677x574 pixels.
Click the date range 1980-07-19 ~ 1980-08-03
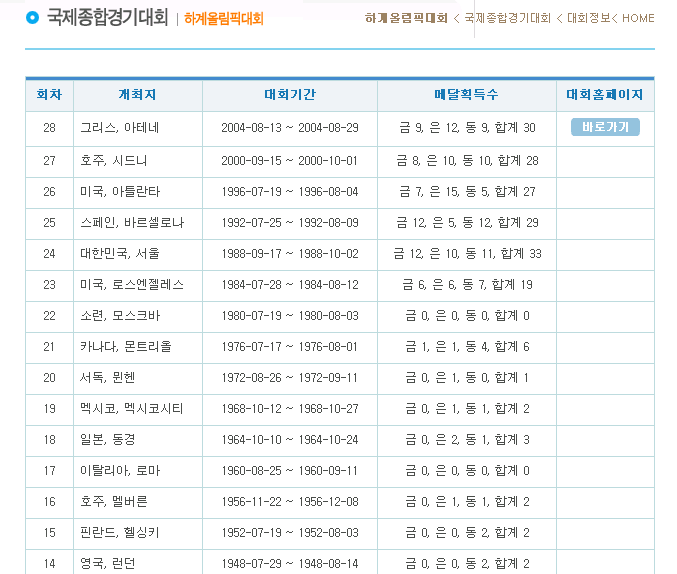click(290, 316)
